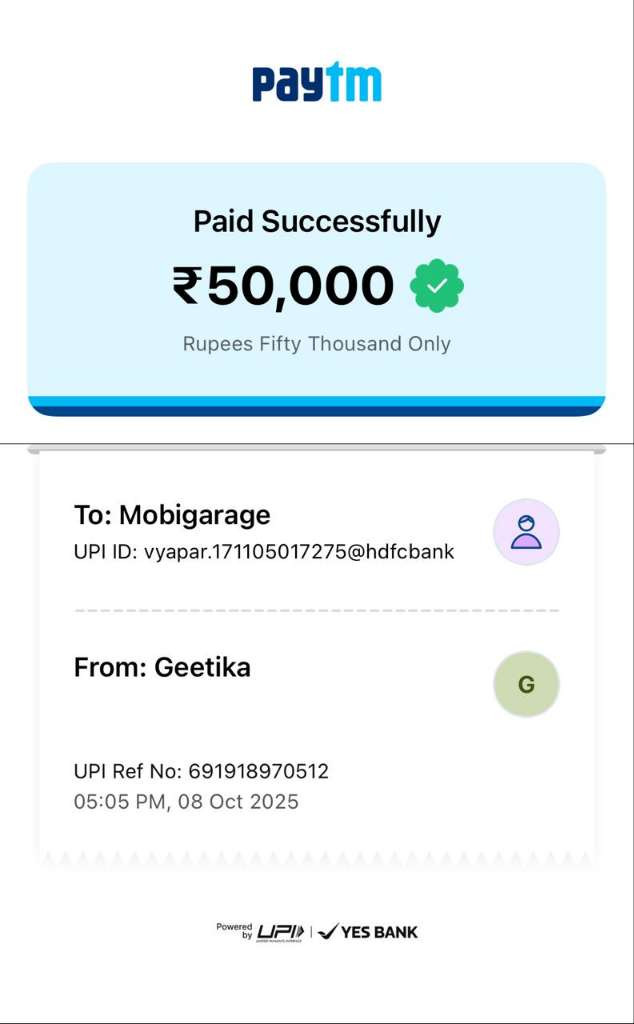
Task: Click the Paid Successfully heading
Action: click(317, 222)
